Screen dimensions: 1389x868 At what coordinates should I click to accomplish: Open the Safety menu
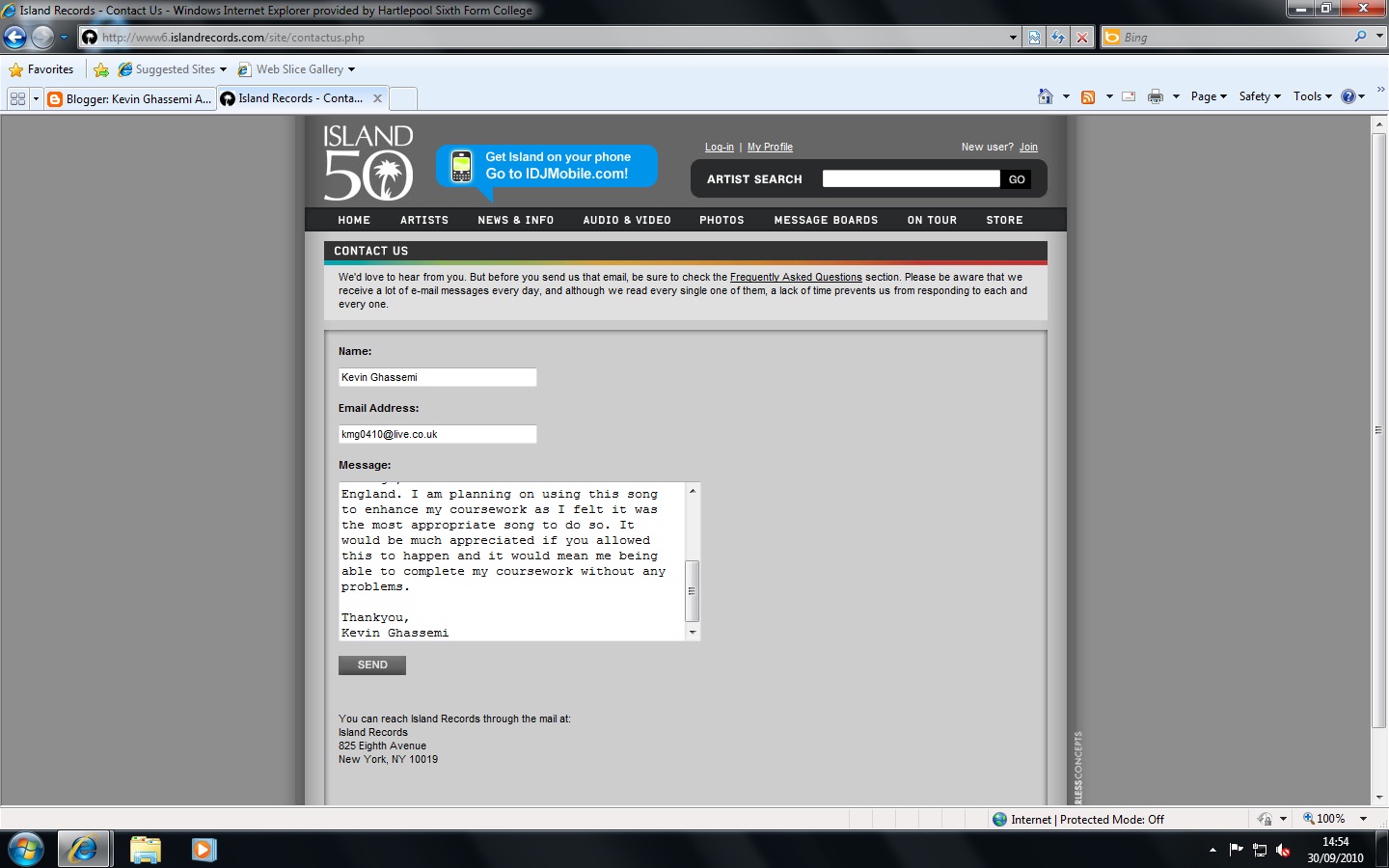(1260, 96)
